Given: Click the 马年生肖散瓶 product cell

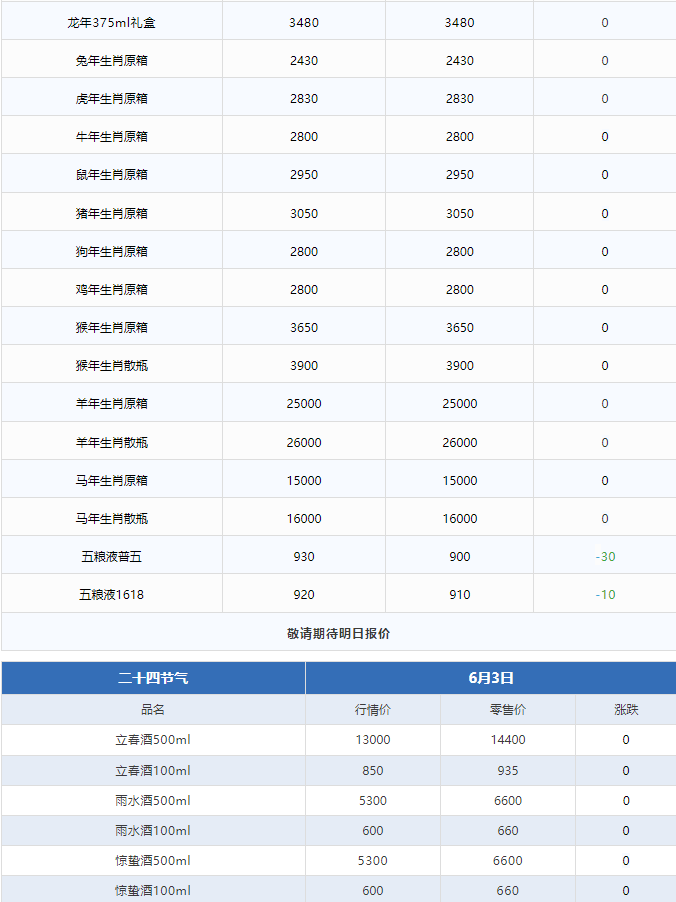Looking at the screenshot, I should pyautogui.click(x=112, y=518).
